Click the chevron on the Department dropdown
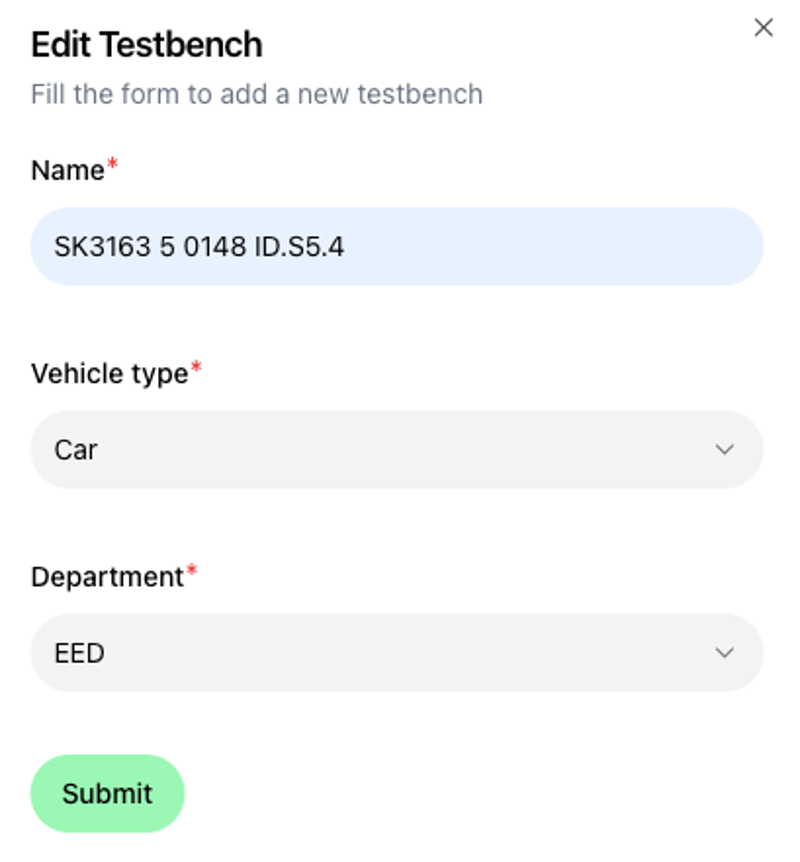Viewport: 800px width, 862px height. coord(726,652)
